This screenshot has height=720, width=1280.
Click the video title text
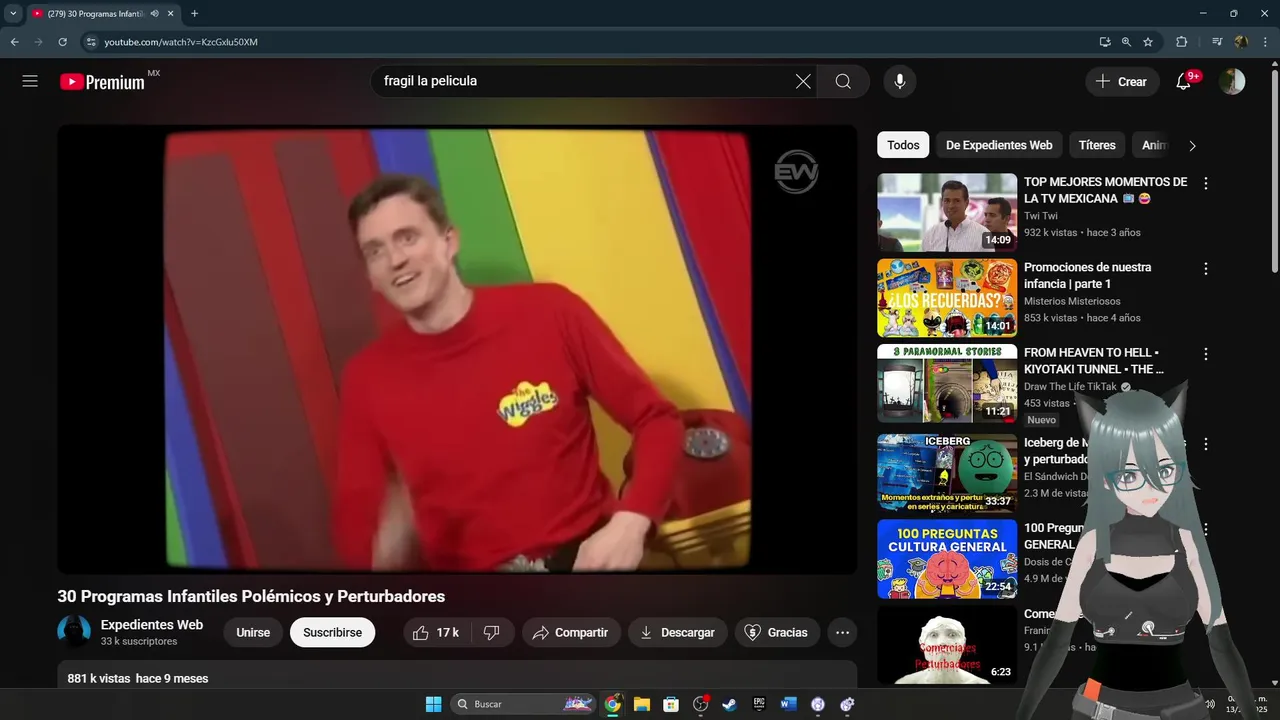point(251,596)
